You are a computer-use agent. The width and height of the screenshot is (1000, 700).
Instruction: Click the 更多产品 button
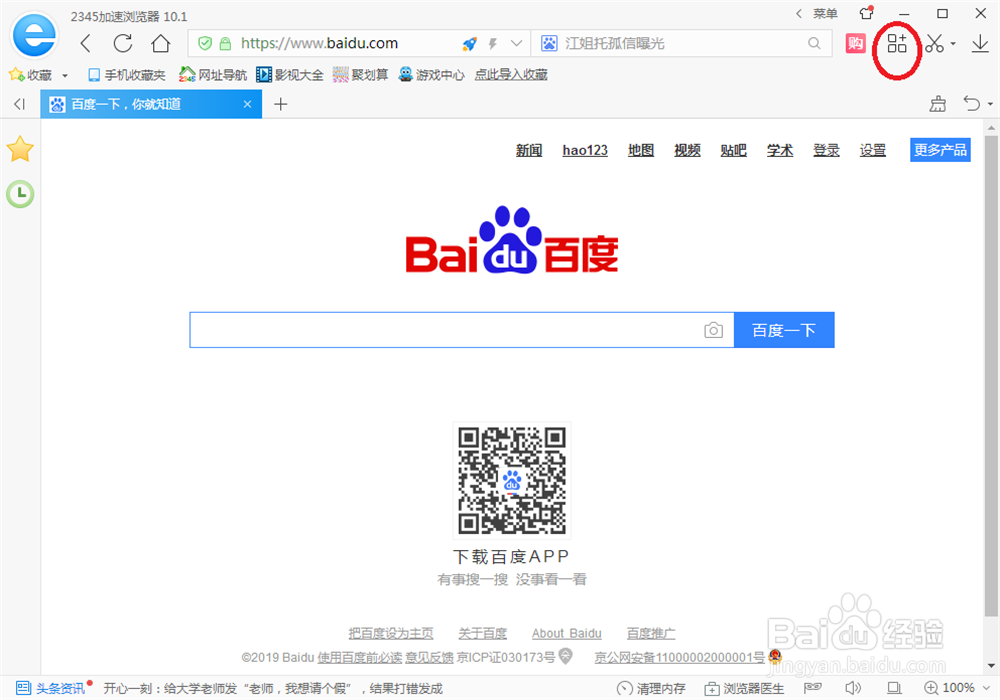coord(940,150)
